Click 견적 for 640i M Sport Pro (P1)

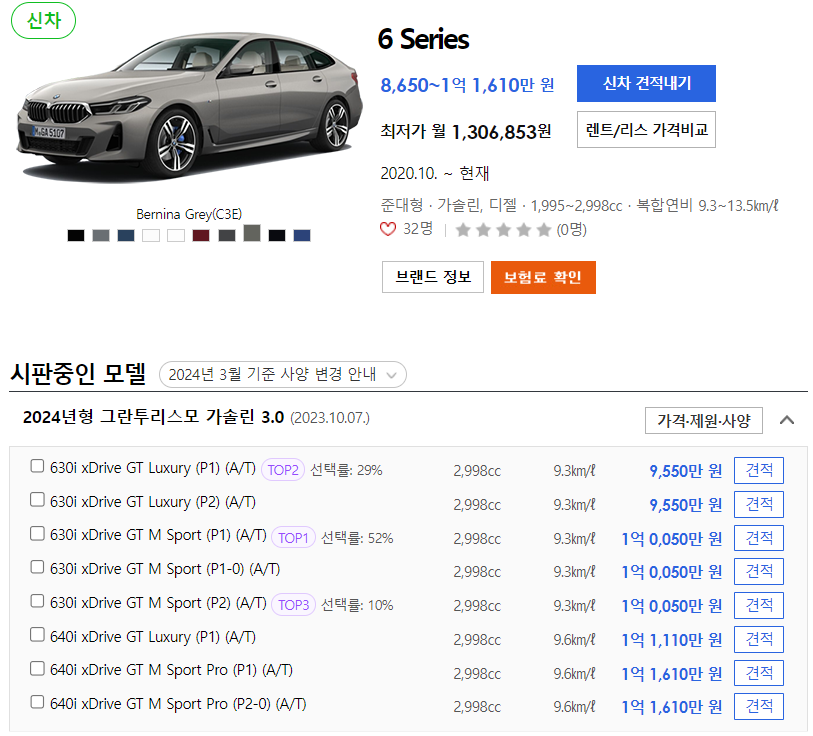759,673
